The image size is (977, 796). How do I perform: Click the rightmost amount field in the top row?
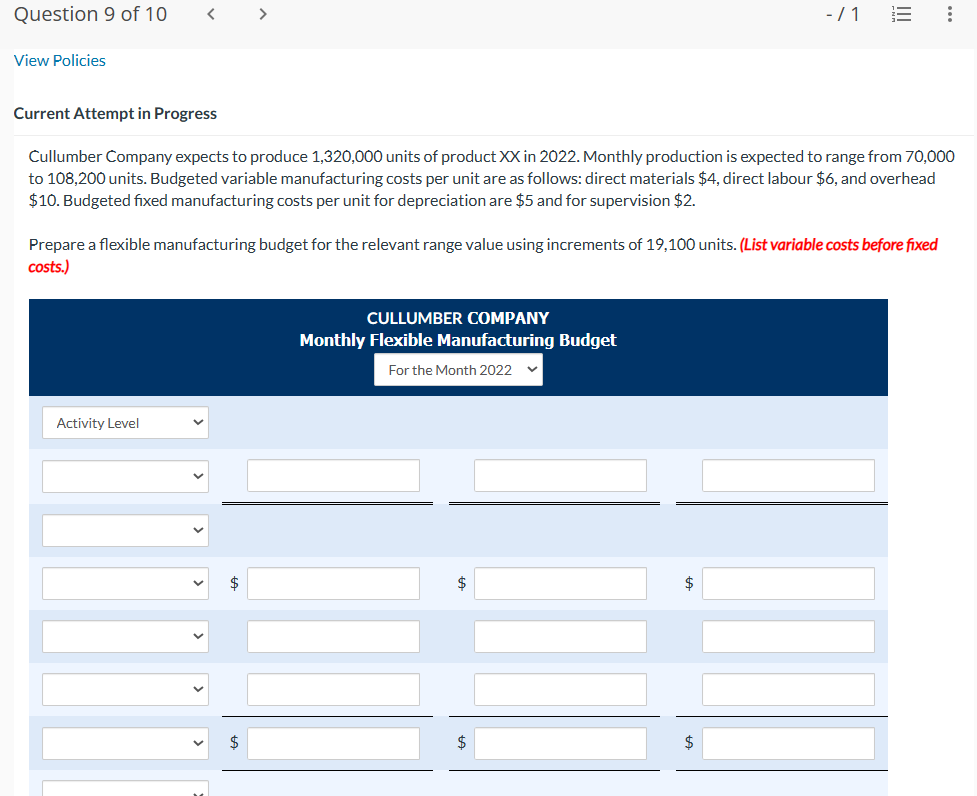(788, 475)
